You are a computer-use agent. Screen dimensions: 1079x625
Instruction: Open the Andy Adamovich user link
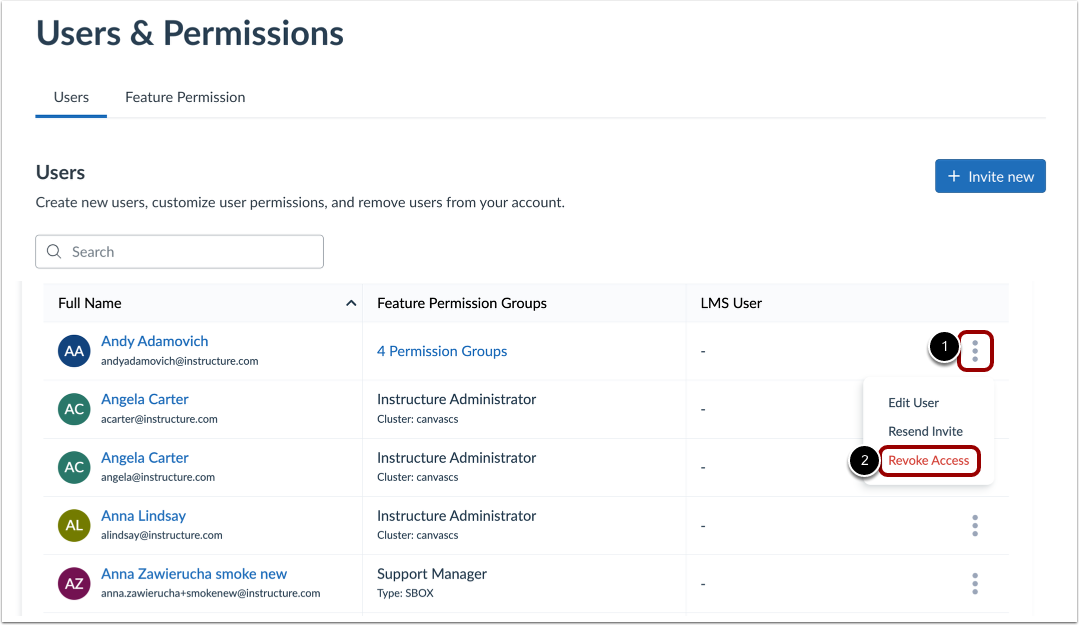[155, 341]
